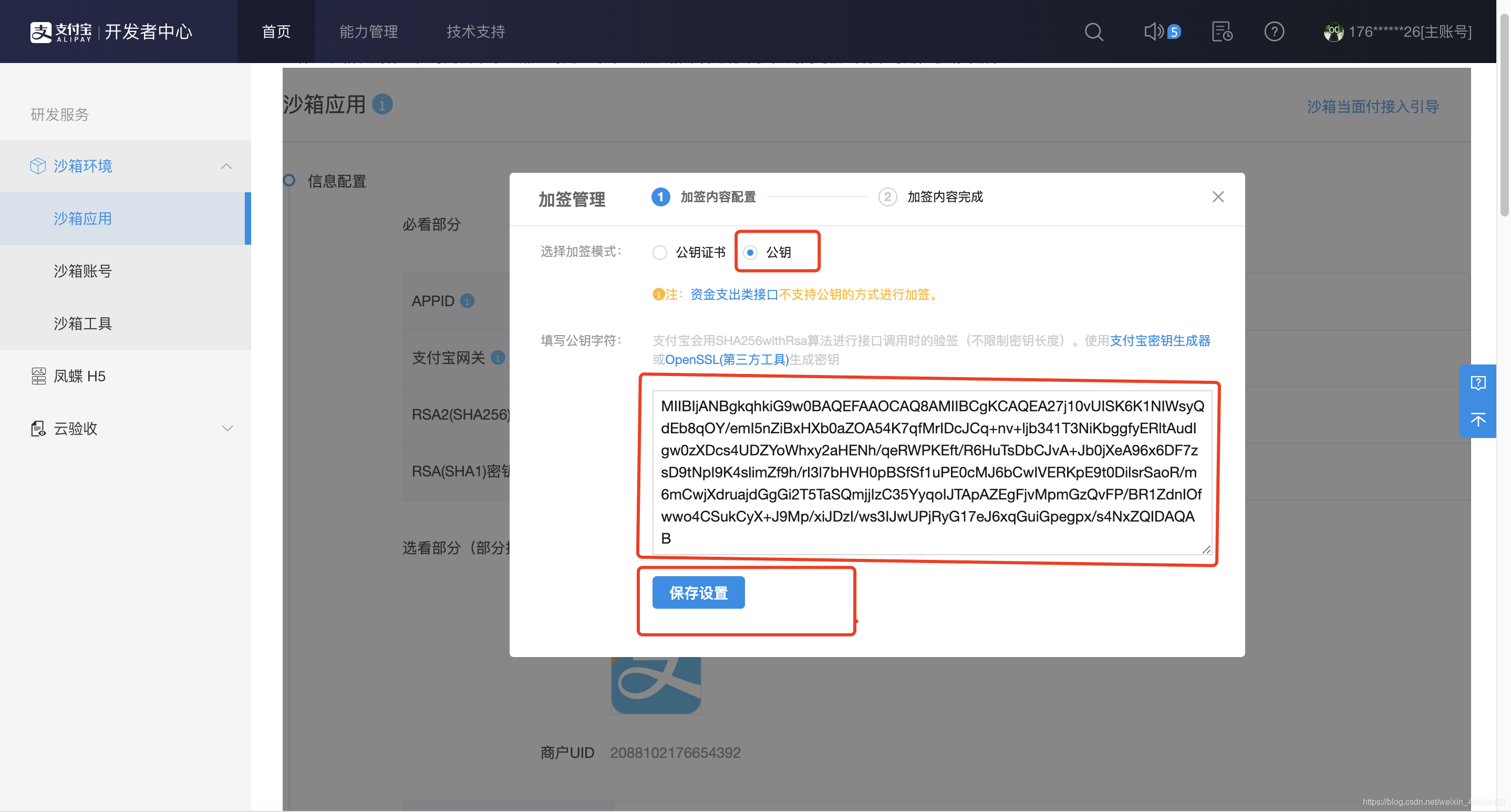Click the sandbox environment cube icon
Image resolution: width=1511 pixels, height=812 pixels.
(37, 166)
